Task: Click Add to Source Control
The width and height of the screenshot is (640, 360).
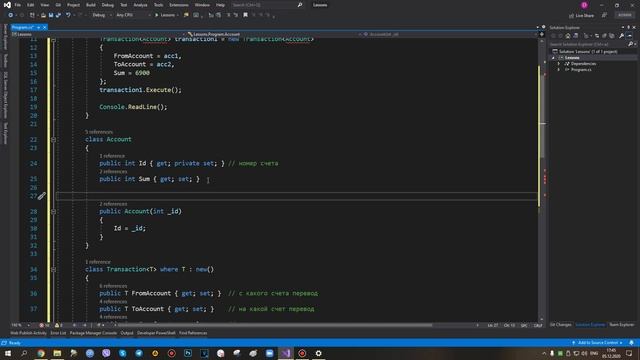Action: click(x=598, y=343)
